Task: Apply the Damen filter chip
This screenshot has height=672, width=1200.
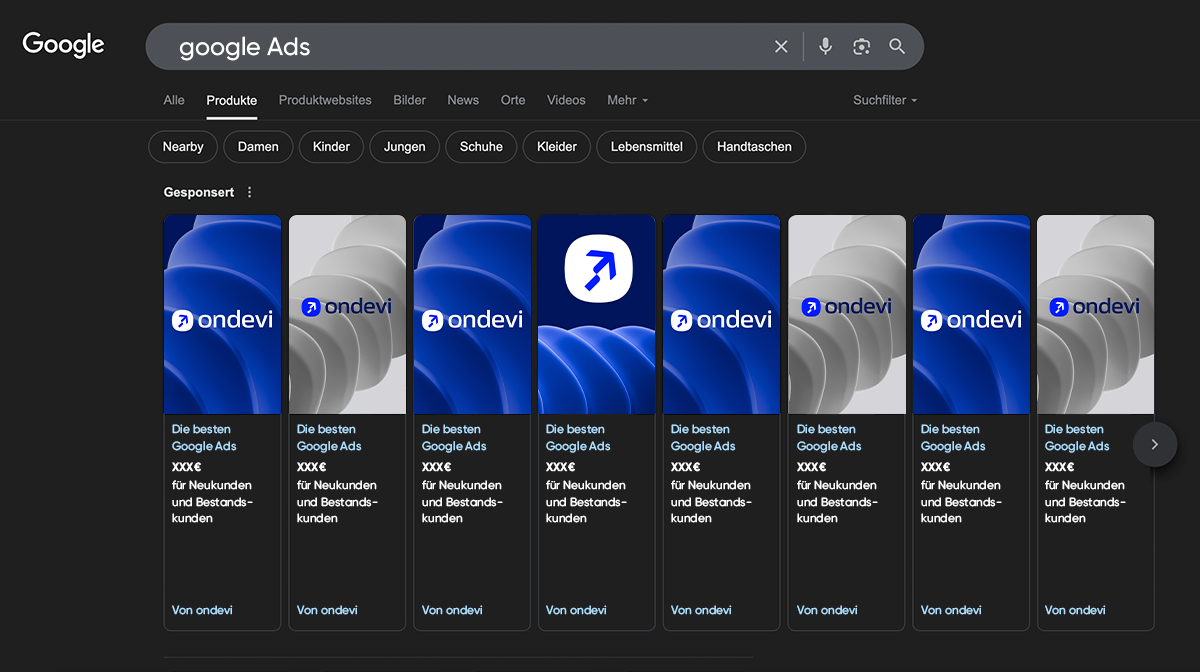Action: click(x=258, y=147)
